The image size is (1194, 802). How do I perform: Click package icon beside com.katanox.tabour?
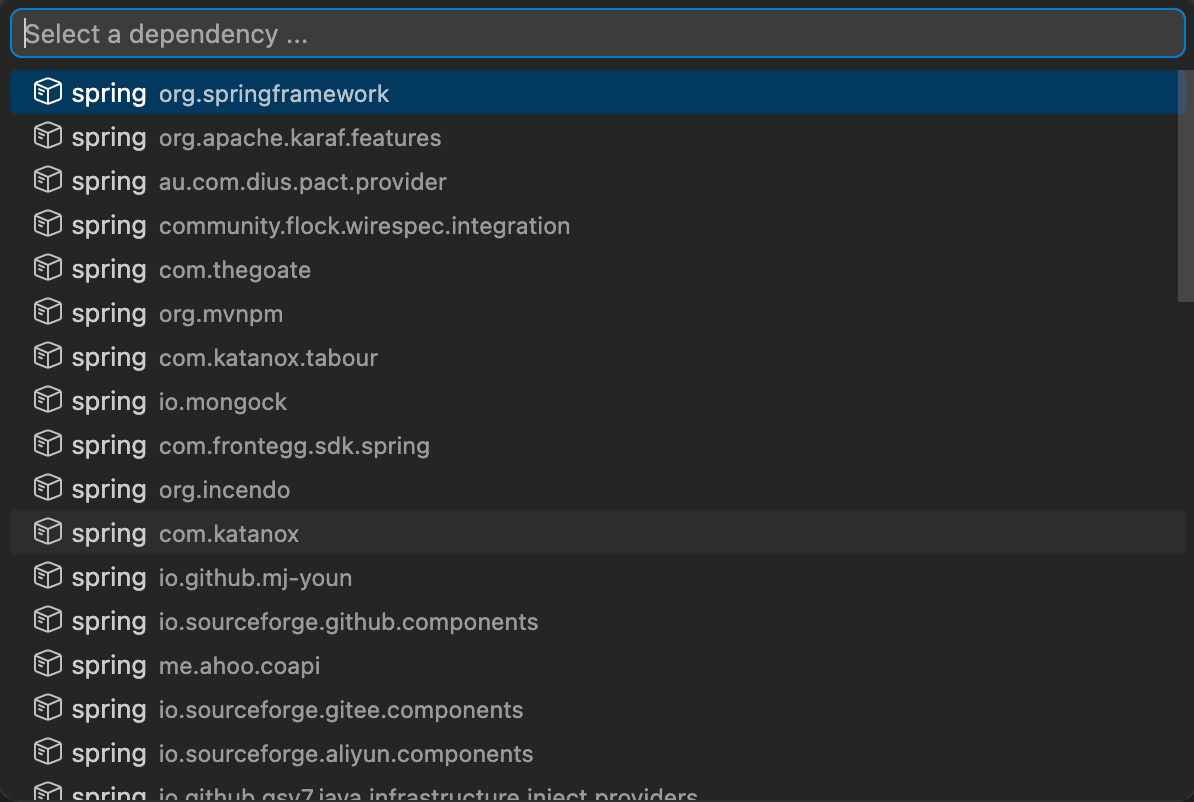(x=48, y=356)
